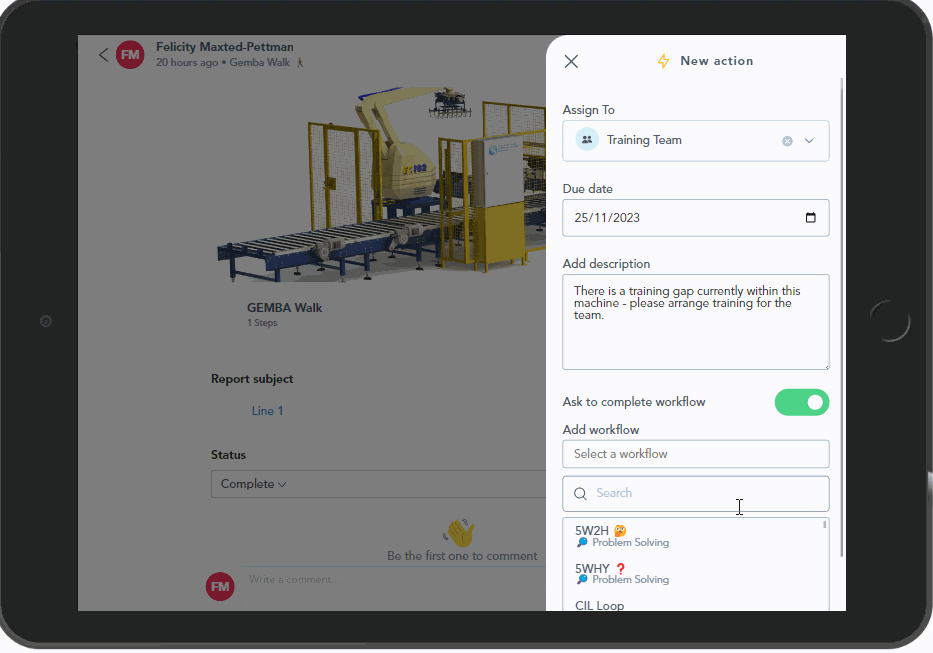
Task: Open the Select a workflow dropdown
Action: [695, 454]
